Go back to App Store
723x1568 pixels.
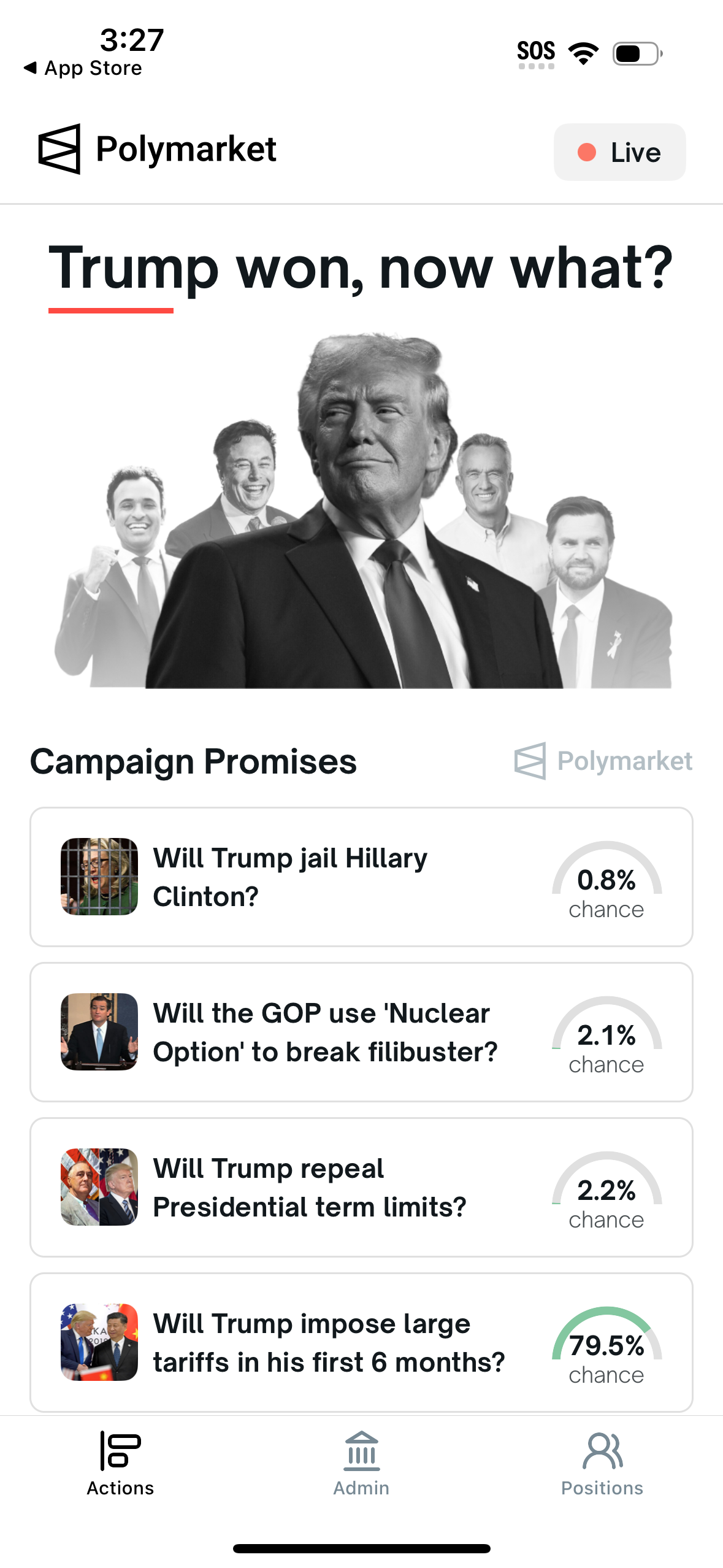[x=83, y=68]
